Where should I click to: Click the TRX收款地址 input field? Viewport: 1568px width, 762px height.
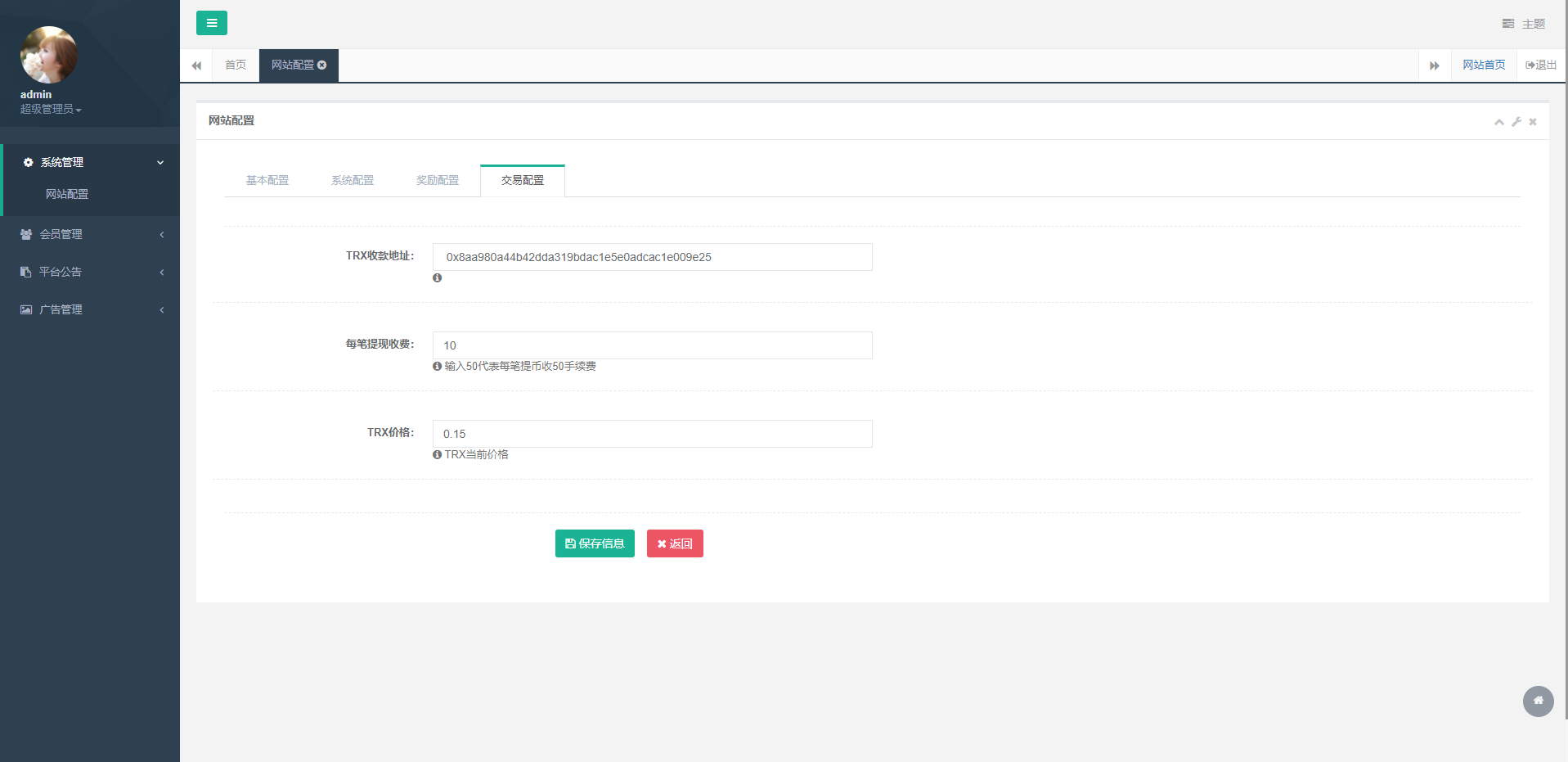[x=652, y=257]
